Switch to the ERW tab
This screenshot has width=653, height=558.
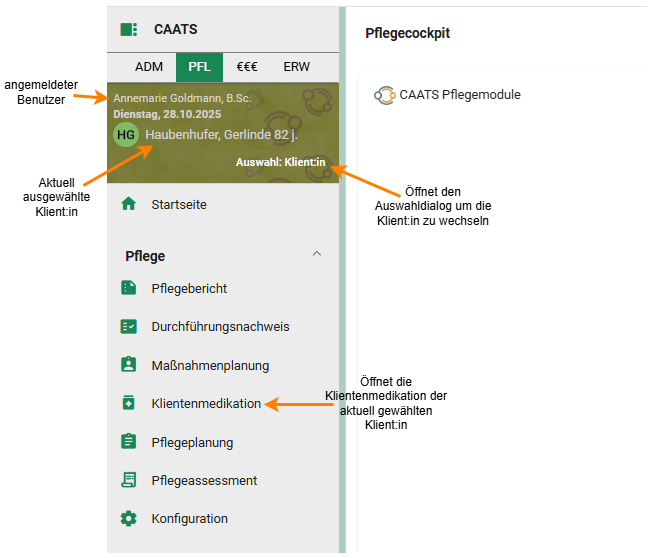pos(296,67)
